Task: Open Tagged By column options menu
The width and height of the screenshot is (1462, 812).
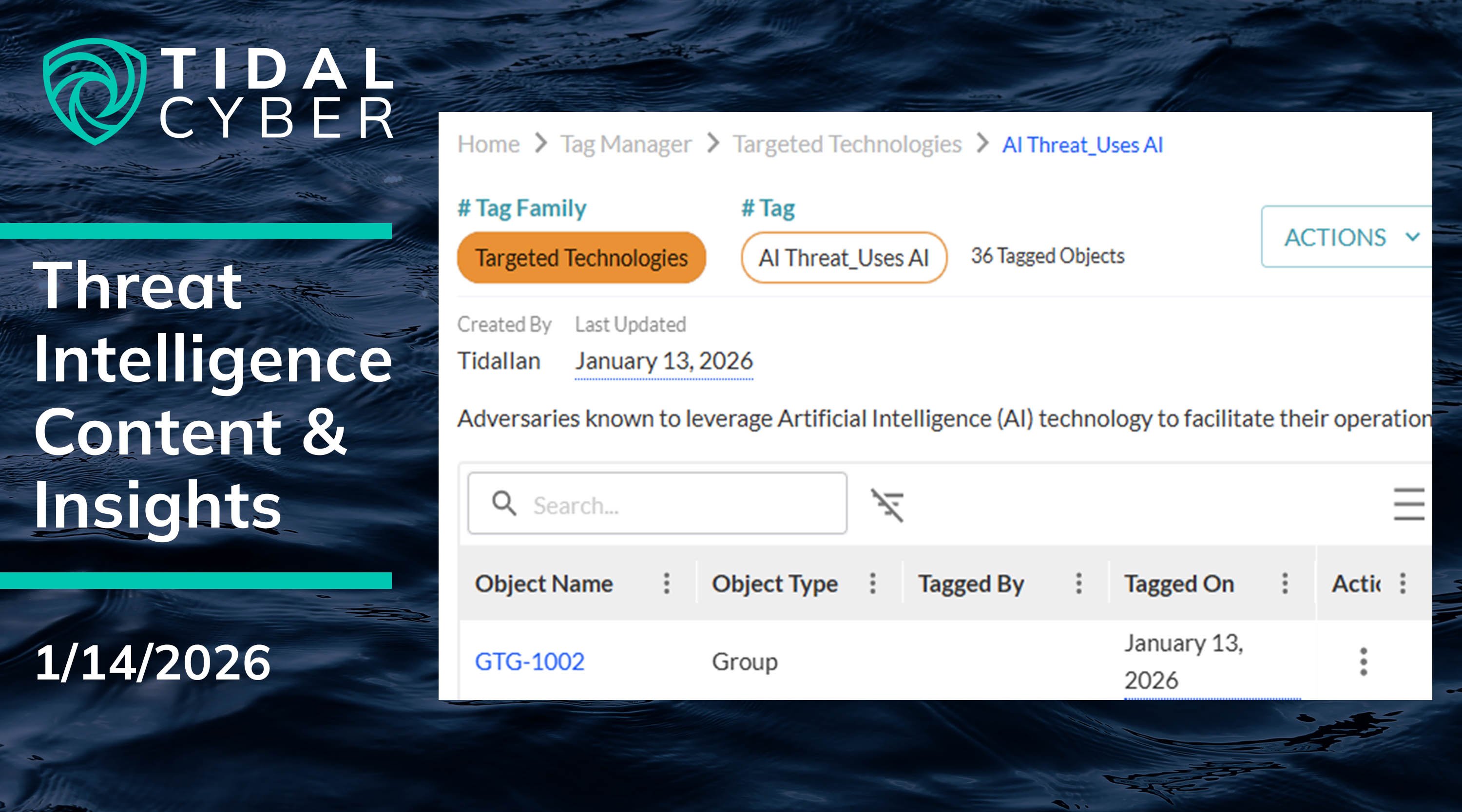Action: tap(1078, 584)
